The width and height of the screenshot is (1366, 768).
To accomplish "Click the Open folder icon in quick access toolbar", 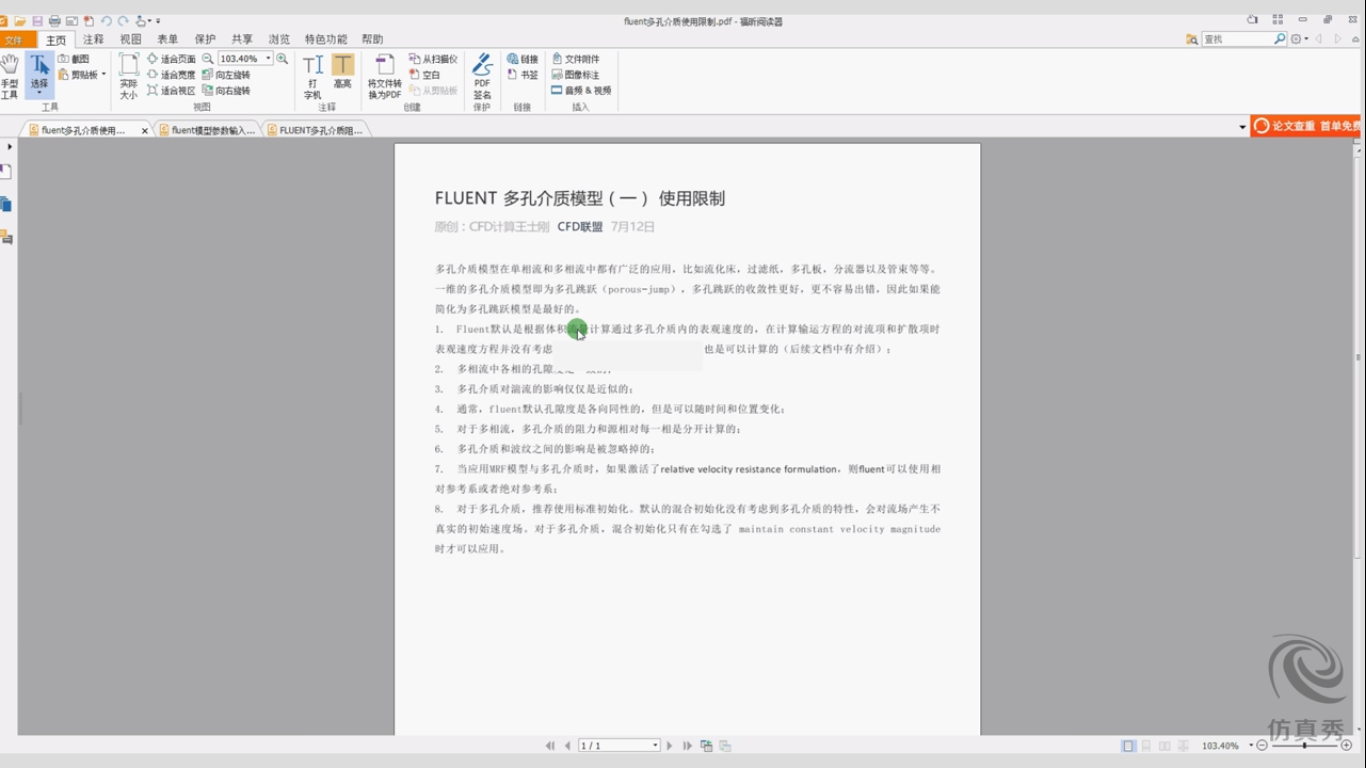I will coord(20,21).
